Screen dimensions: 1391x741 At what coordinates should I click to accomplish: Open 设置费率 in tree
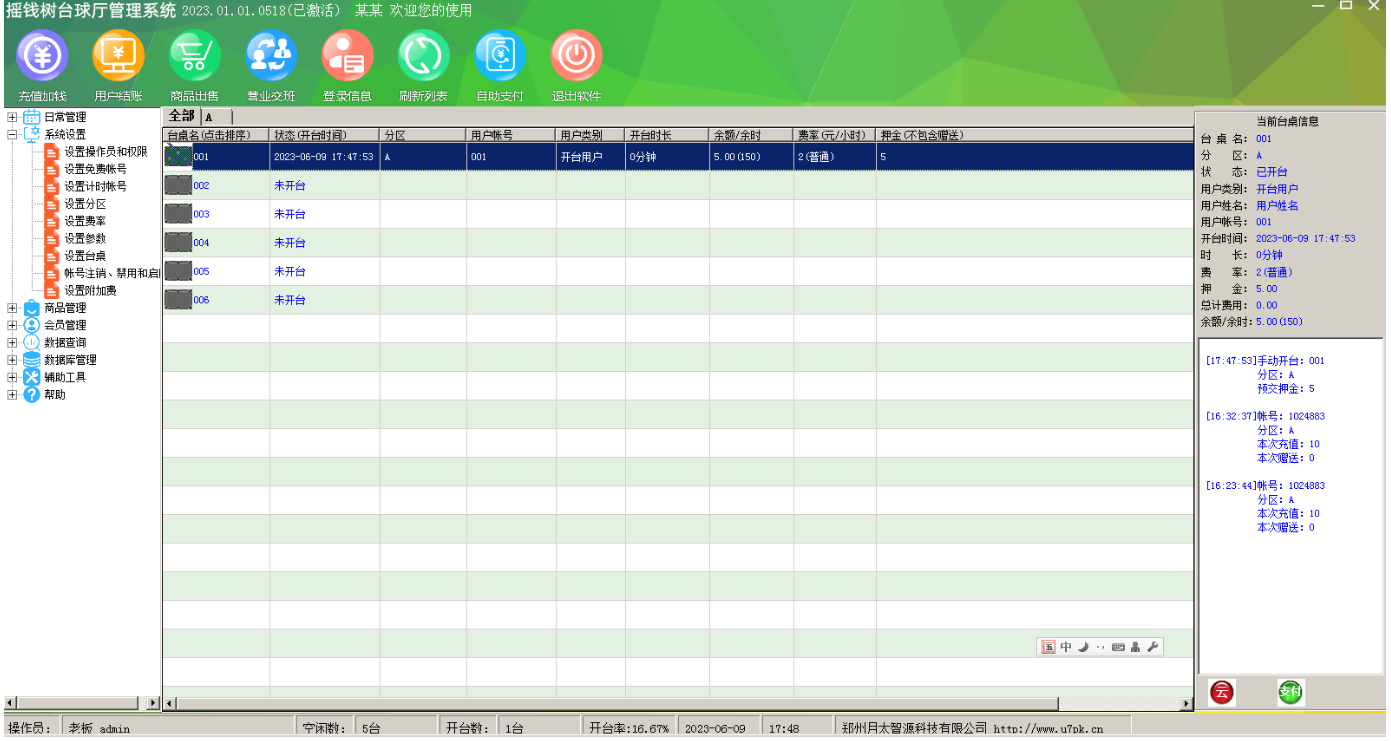pos(85,221)
